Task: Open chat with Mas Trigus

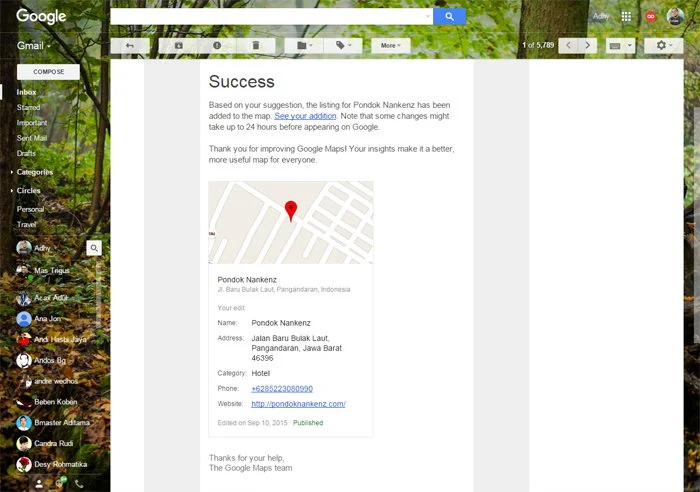Action: [43, 271]
